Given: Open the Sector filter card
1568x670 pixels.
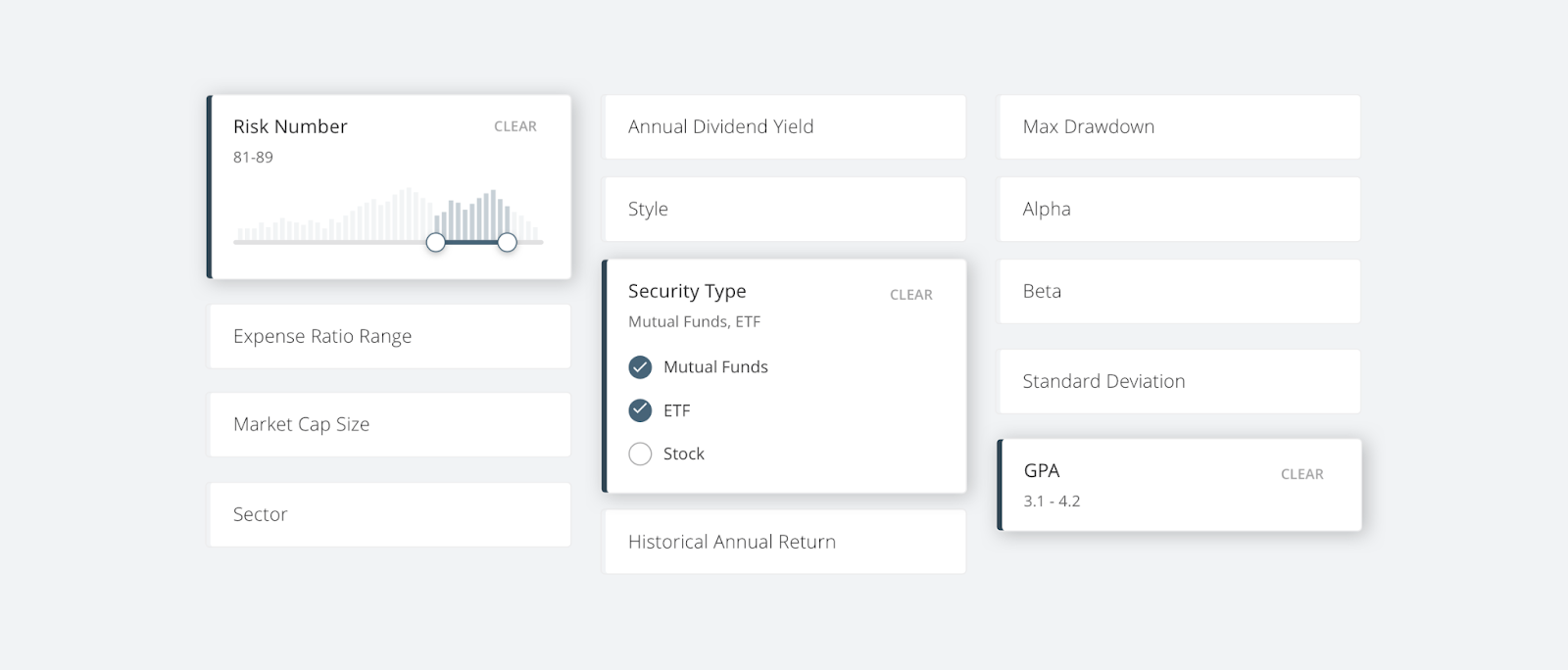Looking at the screenshot, I should [389, 514].
